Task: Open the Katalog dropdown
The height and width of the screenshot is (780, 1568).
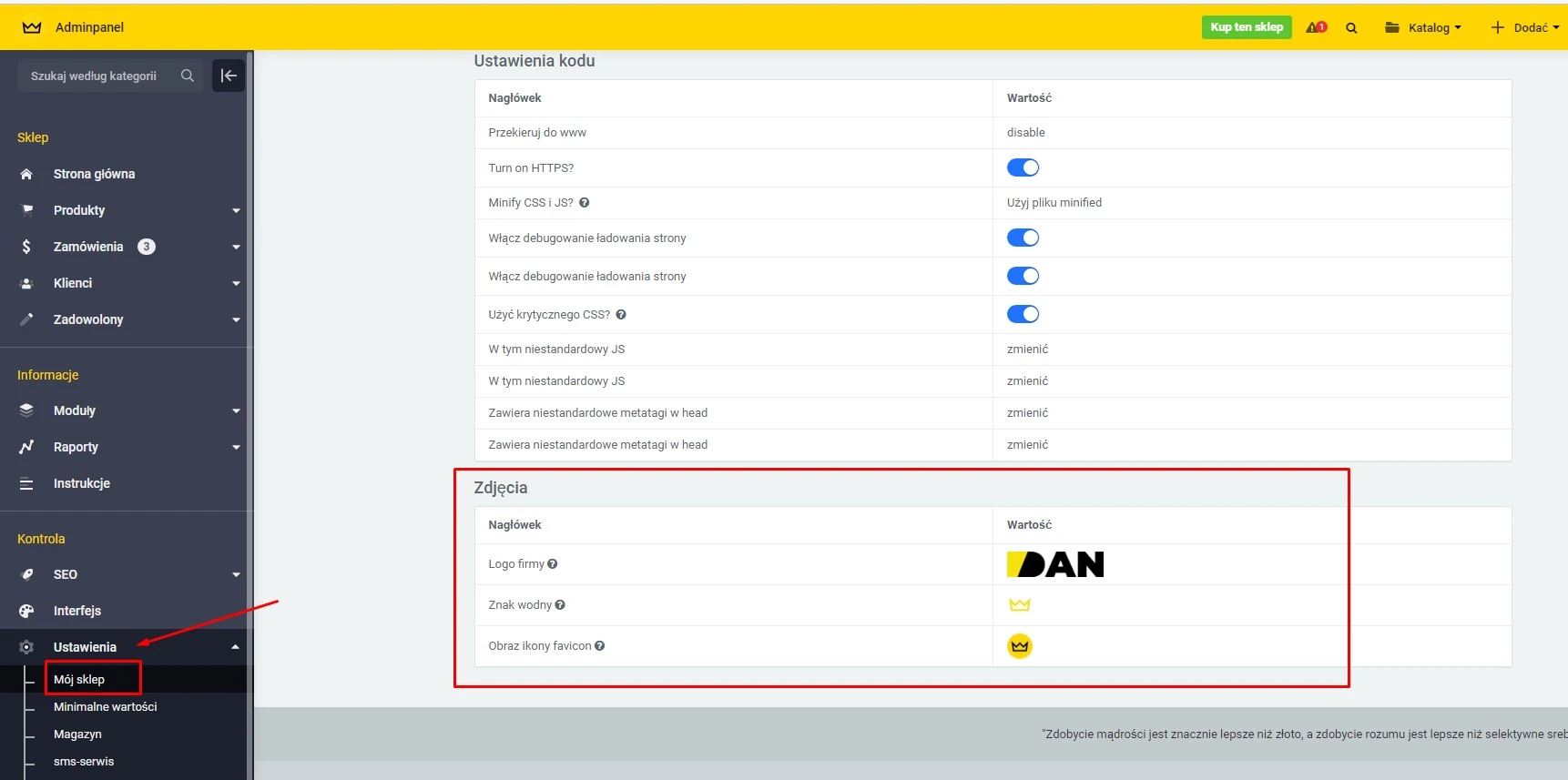Action: pyautogui.click(x=1423, y=27)
